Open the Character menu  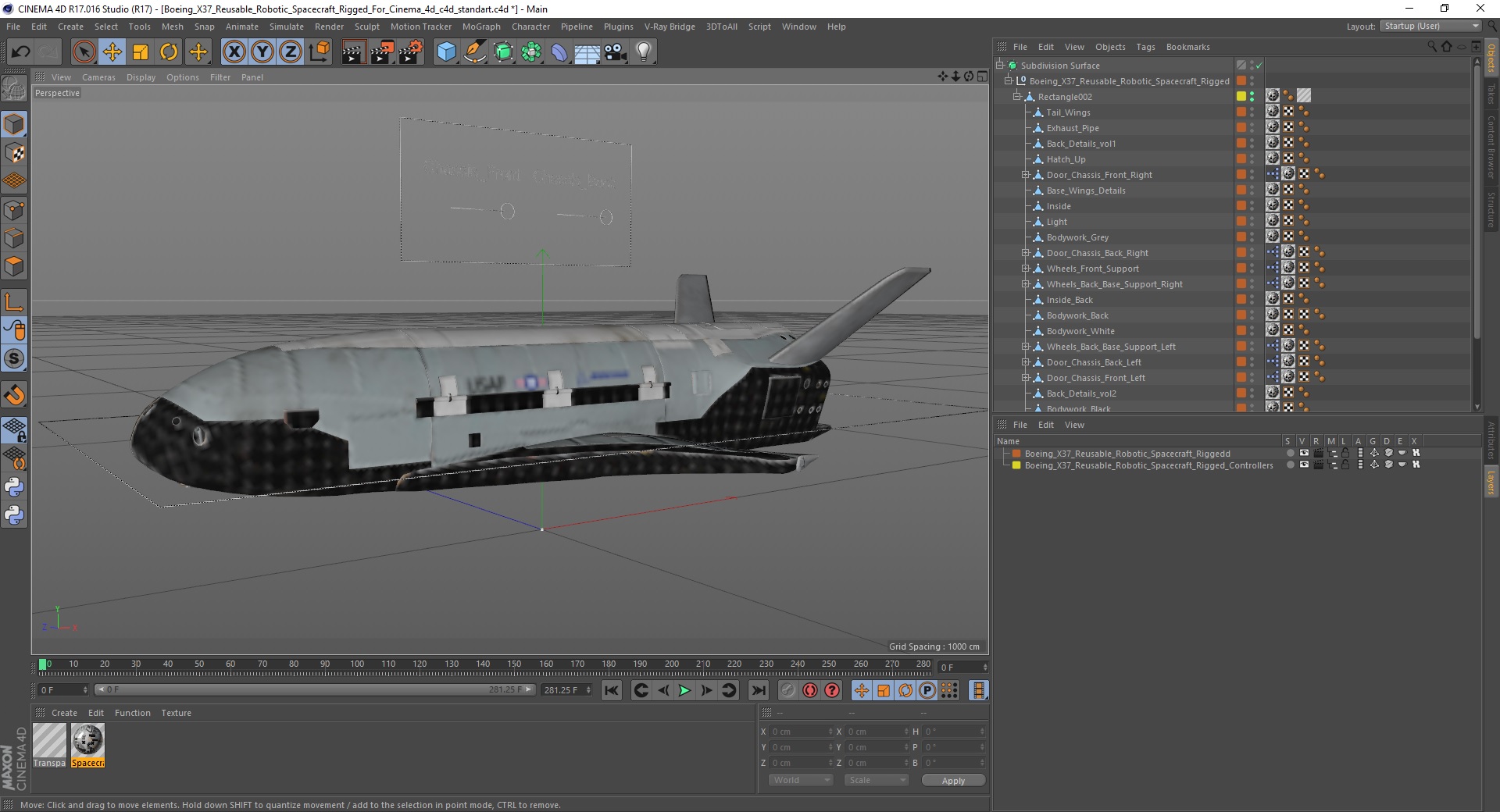pyautogui.click(x=530, y=27)
